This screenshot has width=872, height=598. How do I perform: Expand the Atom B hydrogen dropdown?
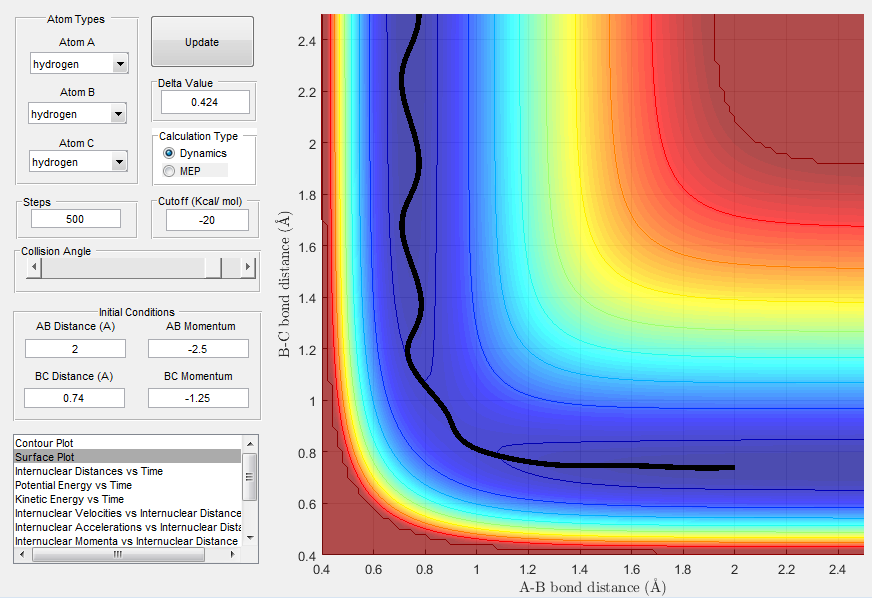(x=77, y=113)
